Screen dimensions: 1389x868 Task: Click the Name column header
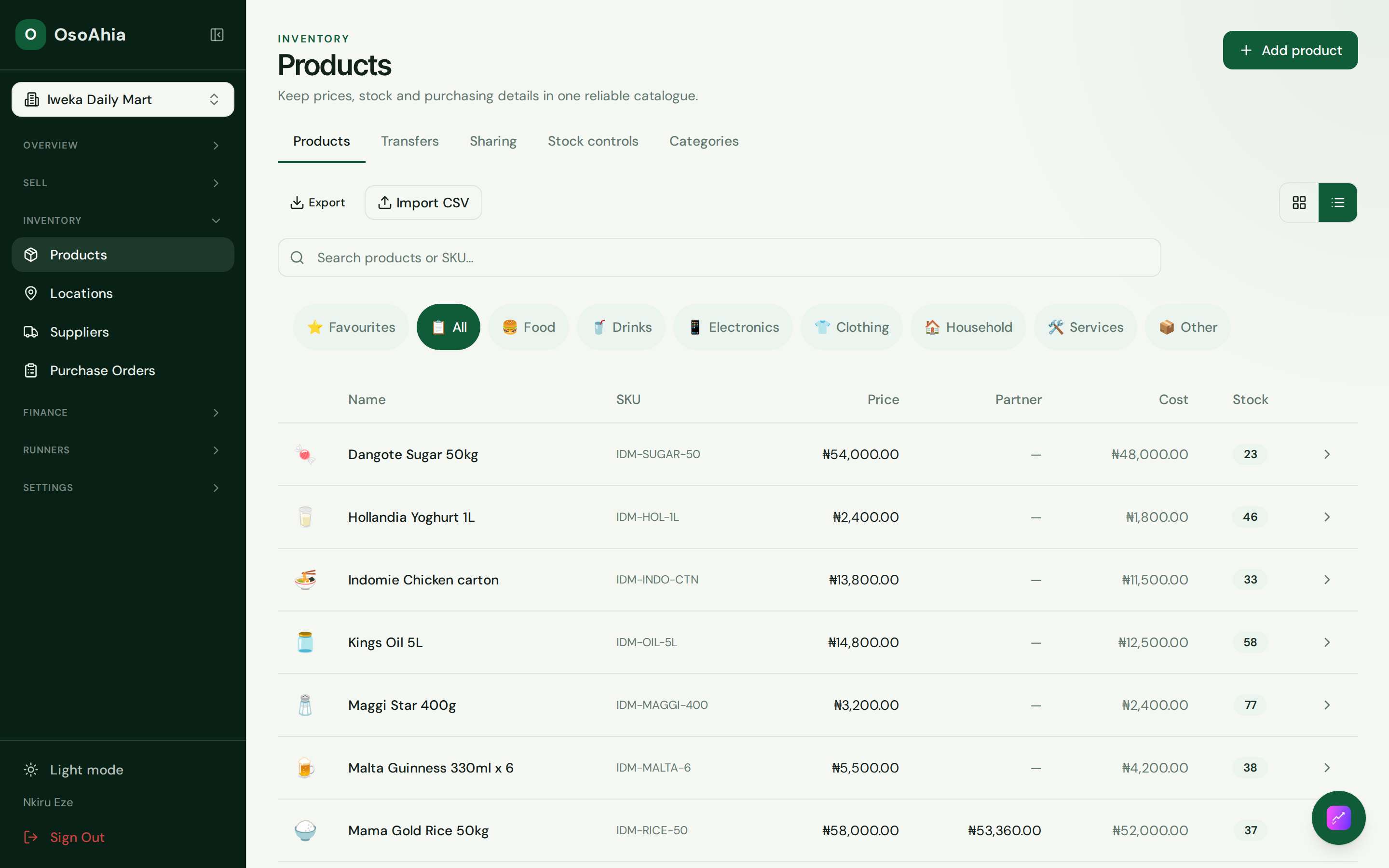coord(367,400)
